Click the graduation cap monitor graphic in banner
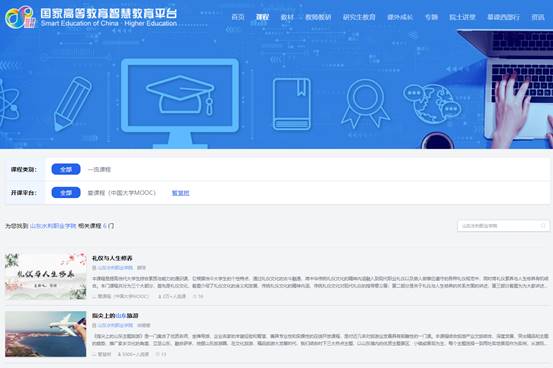Viewport: 553px width, 368px height. 180,103
